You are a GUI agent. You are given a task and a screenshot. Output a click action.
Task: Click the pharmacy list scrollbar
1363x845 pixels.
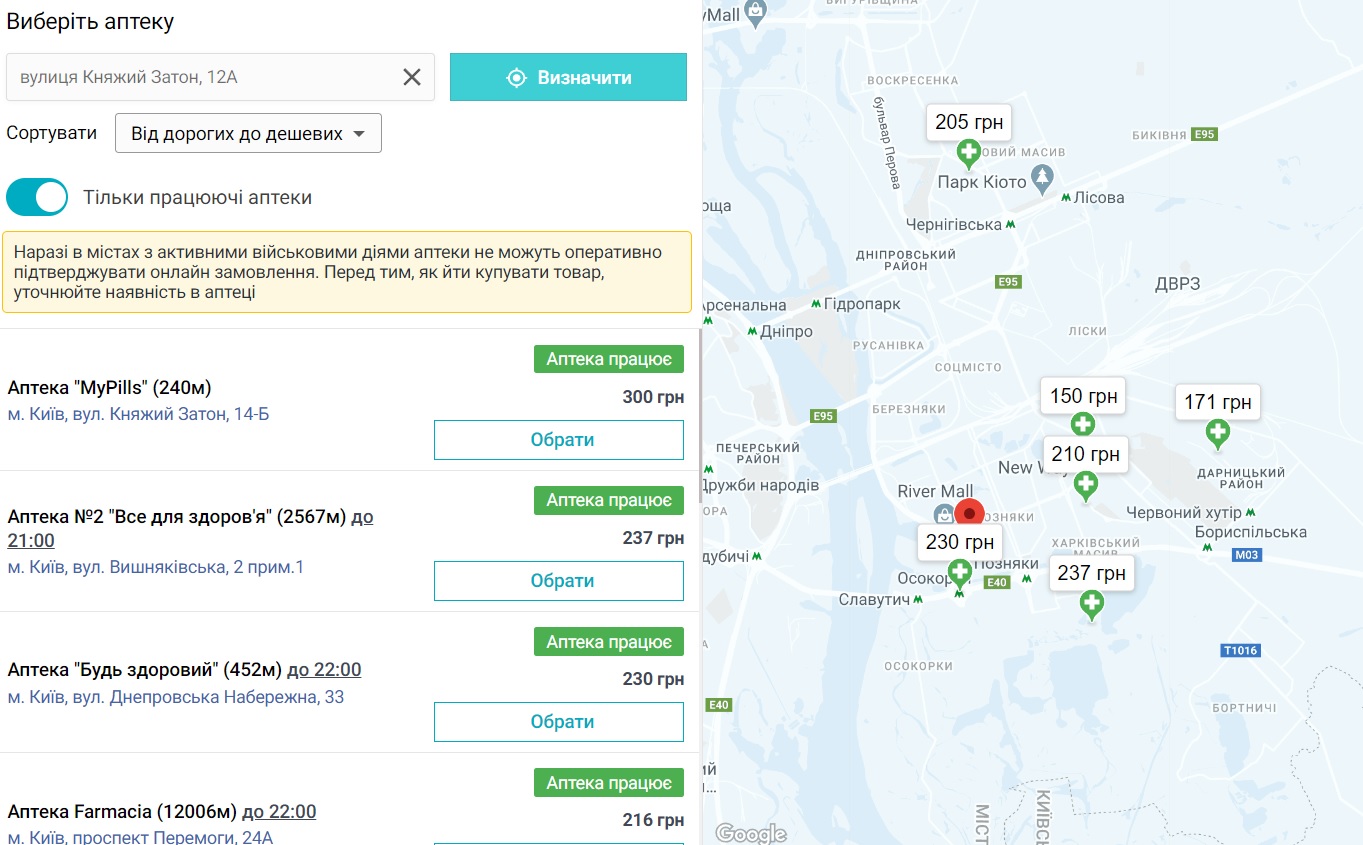pos(700,400)
